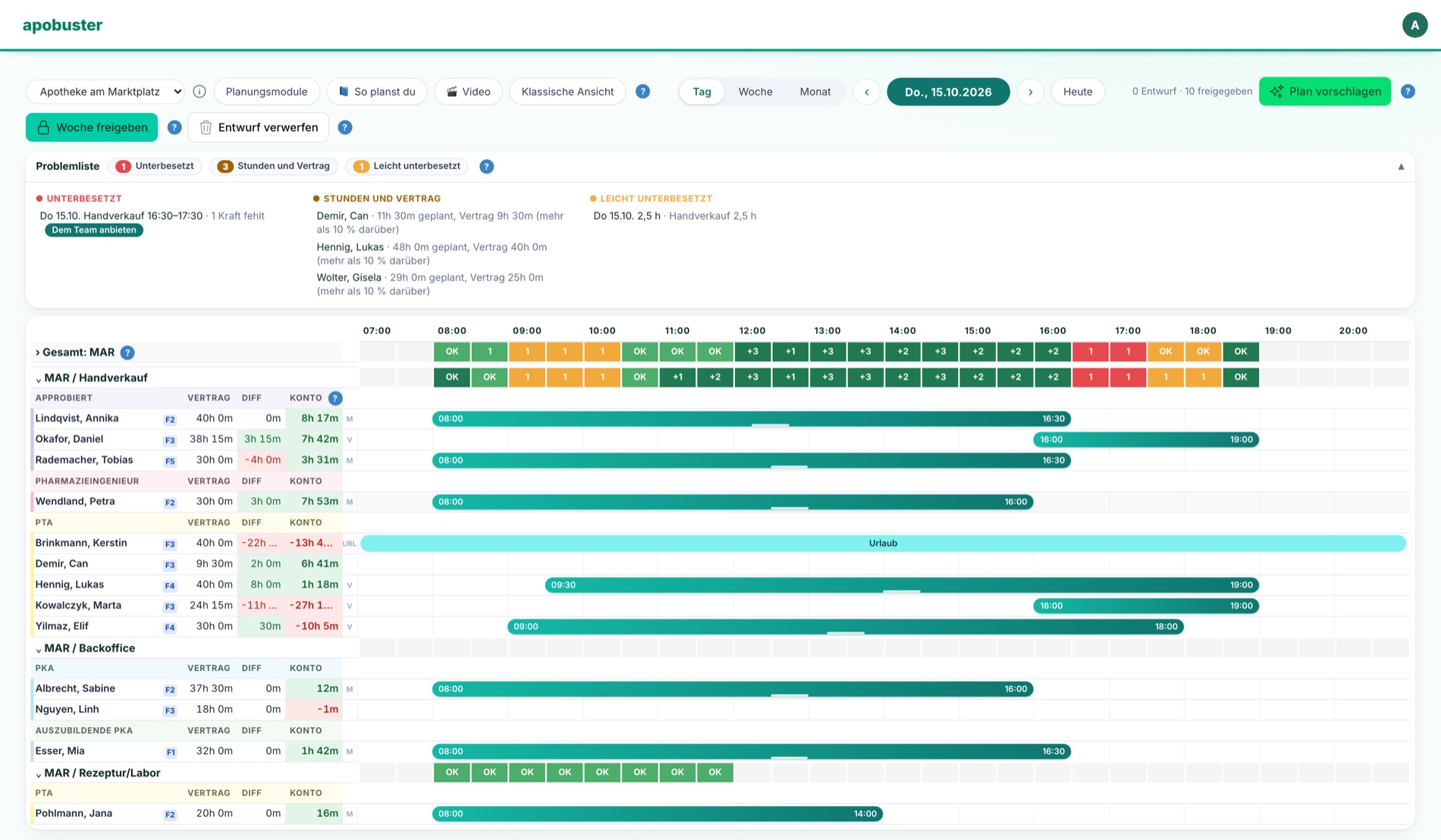Click Entwurf verwerfen button
The height and width of the screenshot is (840, 1441).
click(259, 127)
